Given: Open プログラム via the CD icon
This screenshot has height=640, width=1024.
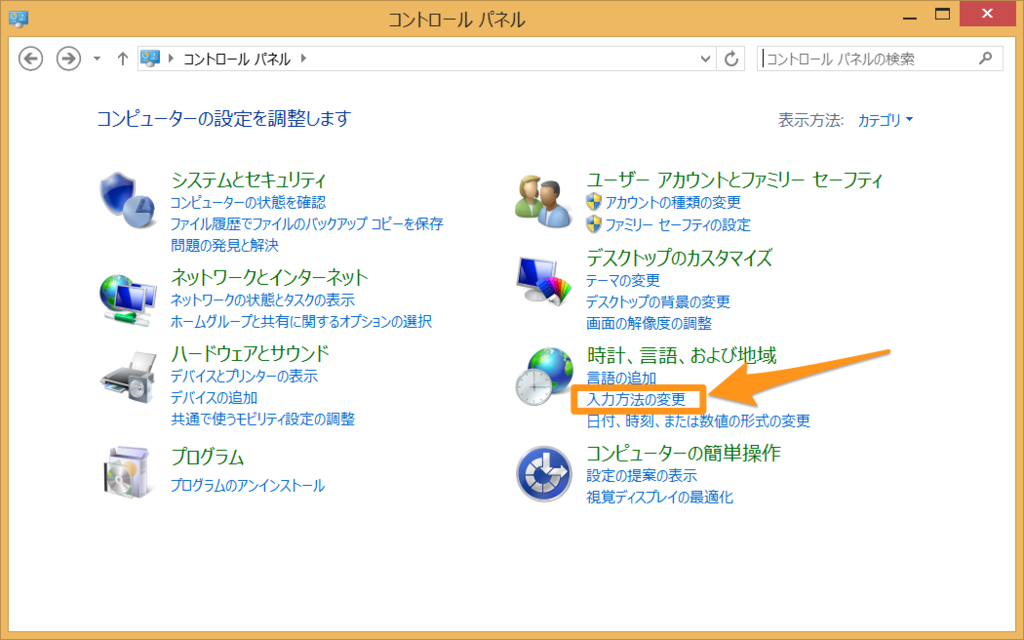Looking at the screenshot, I should click(x=128, y=474).
